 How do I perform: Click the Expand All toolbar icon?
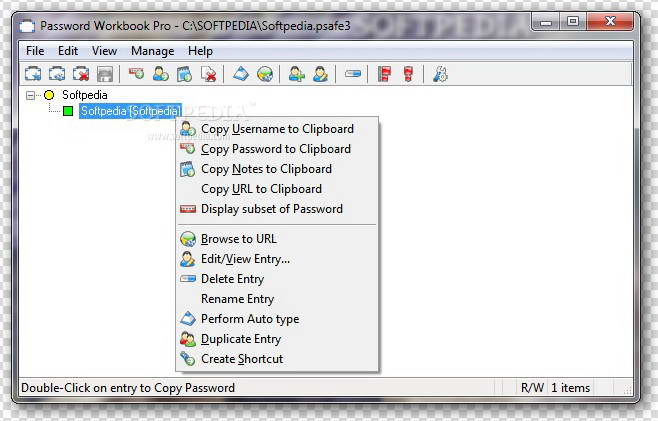tap(384, 74)
